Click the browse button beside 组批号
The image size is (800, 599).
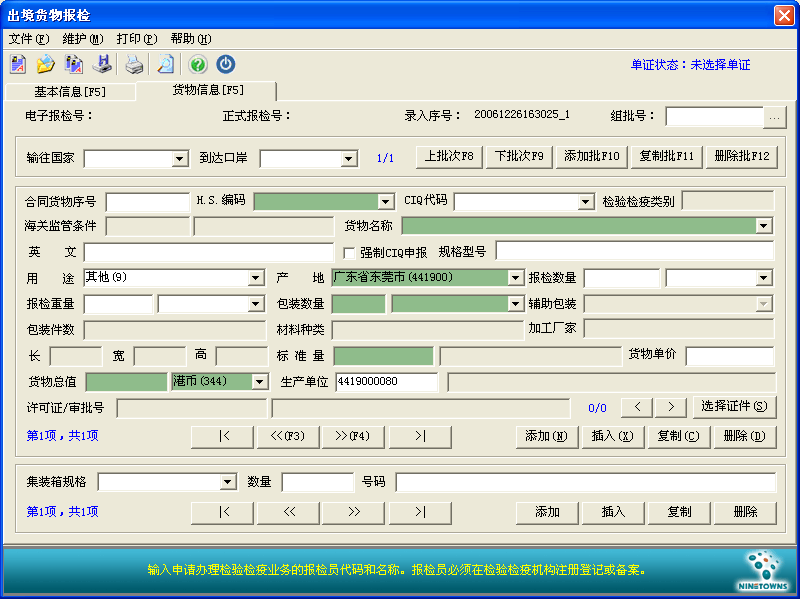[x=775, y=117]
